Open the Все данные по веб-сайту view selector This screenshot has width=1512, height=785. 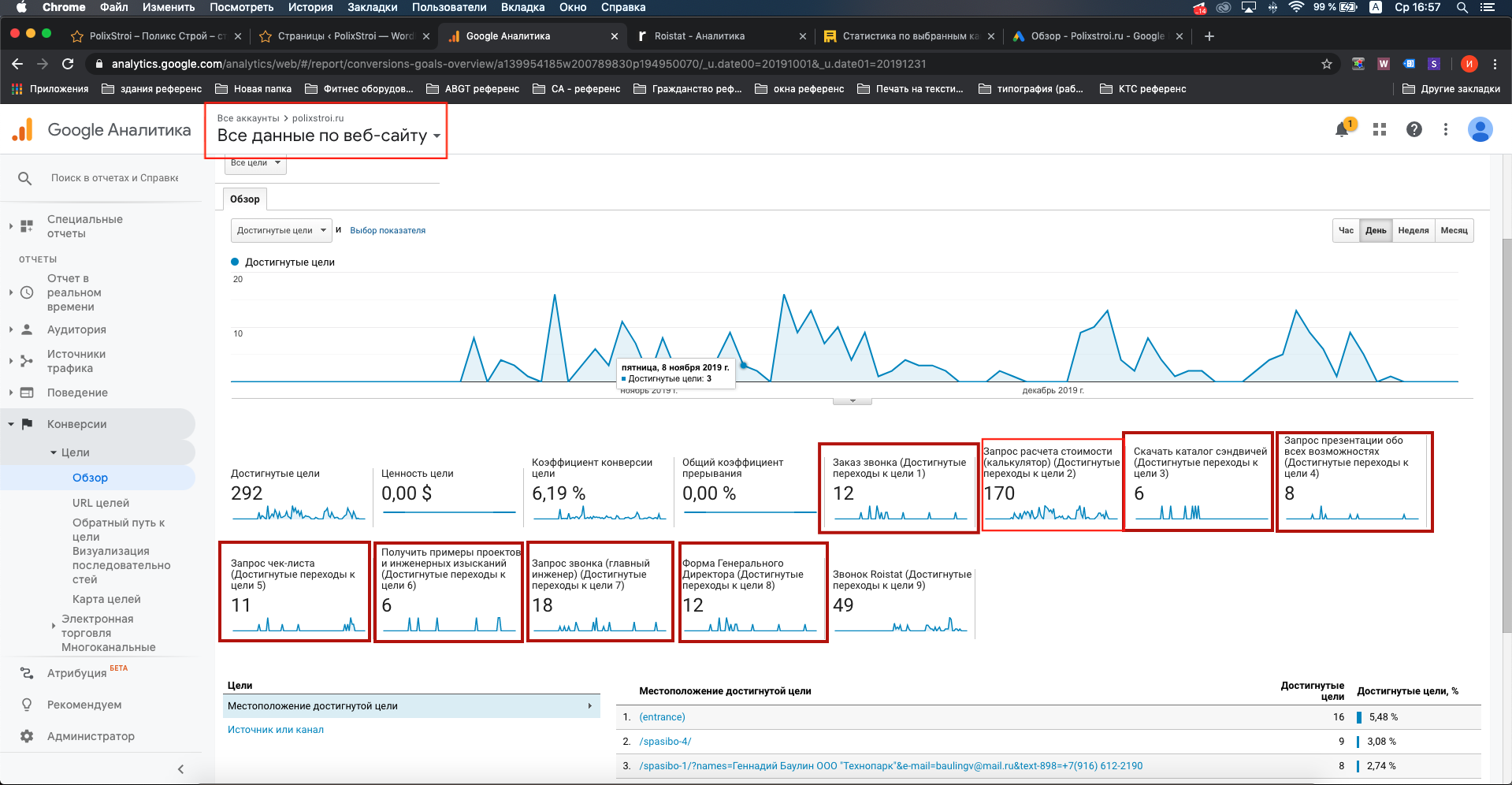coord(329,136)
